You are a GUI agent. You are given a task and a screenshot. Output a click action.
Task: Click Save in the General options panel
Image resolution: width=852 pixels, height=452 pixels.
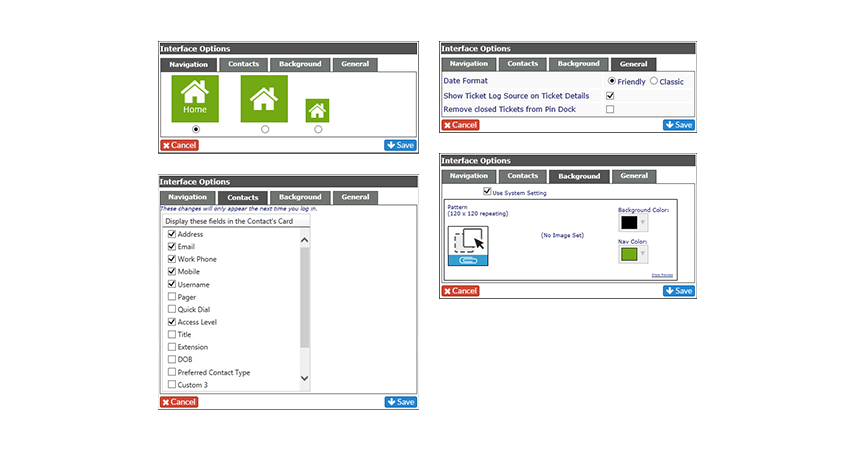(x=679, y=125)
